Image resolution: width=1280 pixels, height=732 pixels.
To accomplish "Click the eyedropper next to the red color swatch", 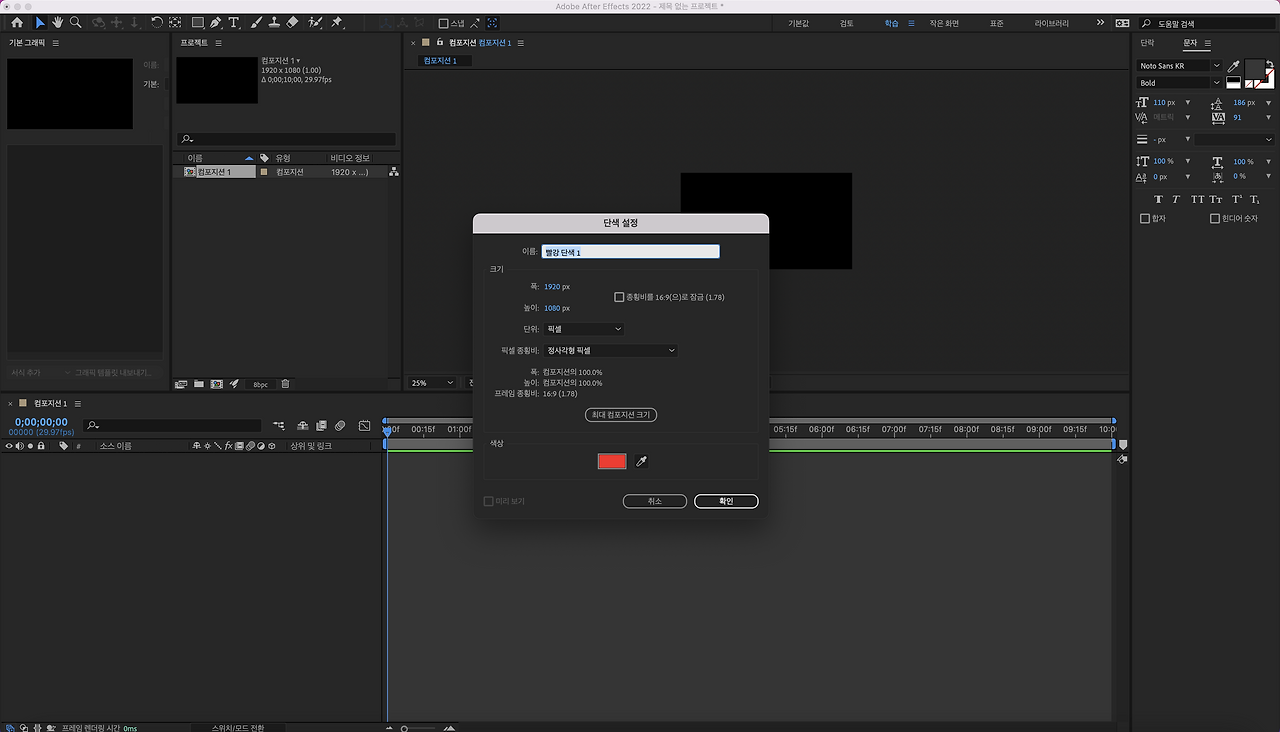I will [642, 461].
